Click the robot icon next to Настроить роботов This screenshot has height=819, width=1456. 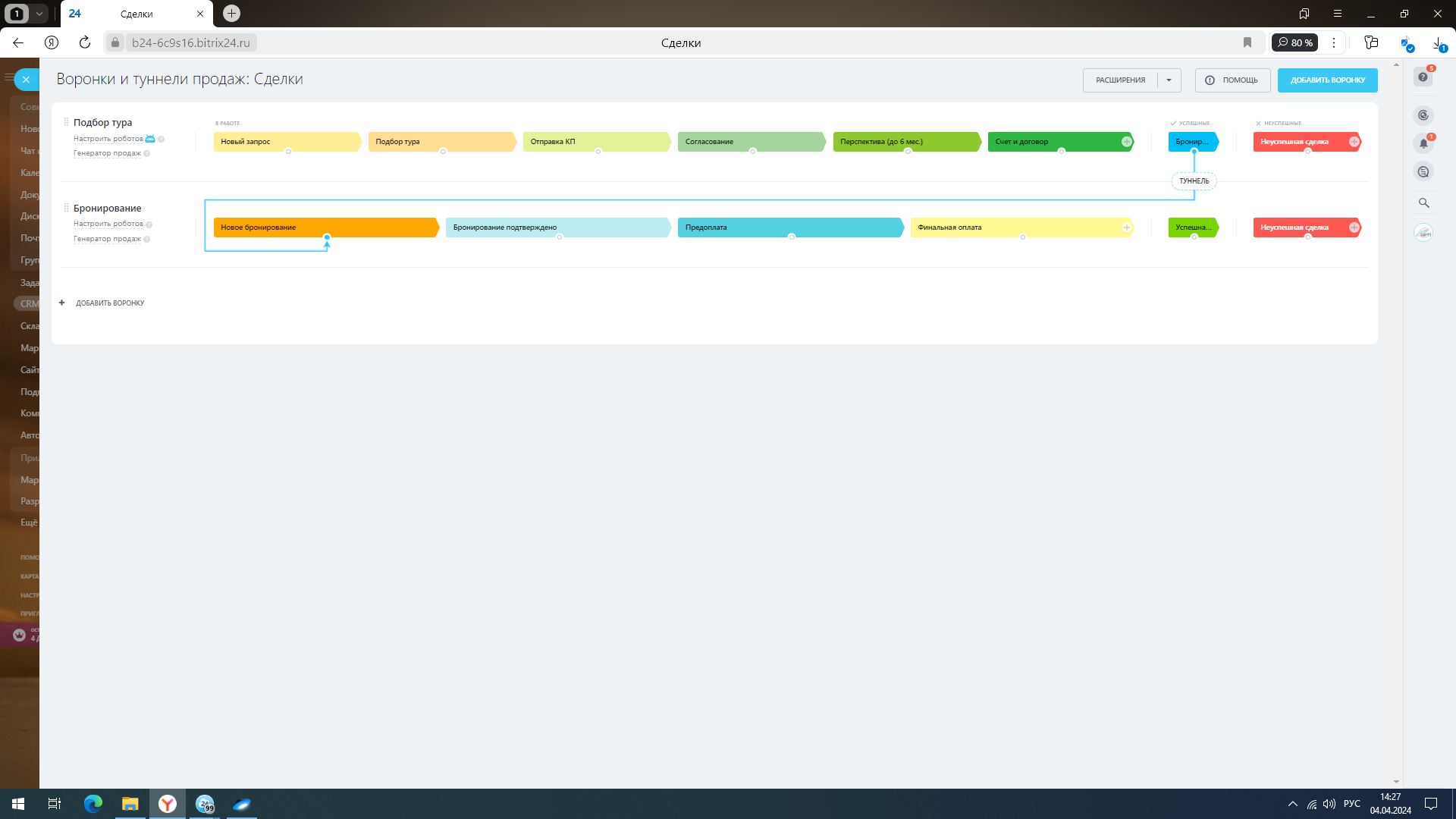pyautogui.click(x=150, y=139)
